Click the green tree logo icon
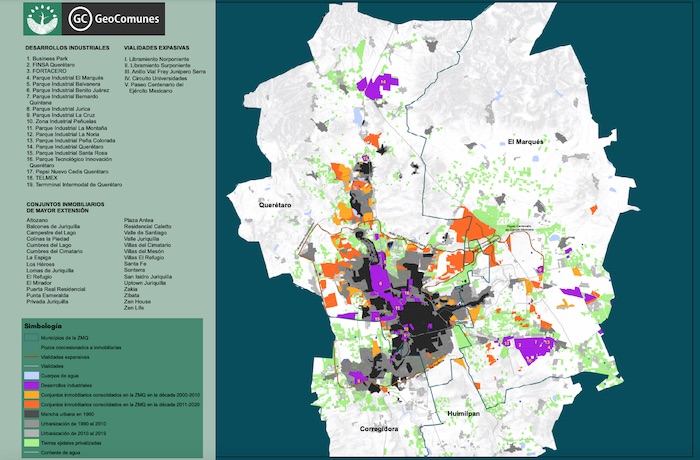Screen dimensions: 700x460 (43, 18)
